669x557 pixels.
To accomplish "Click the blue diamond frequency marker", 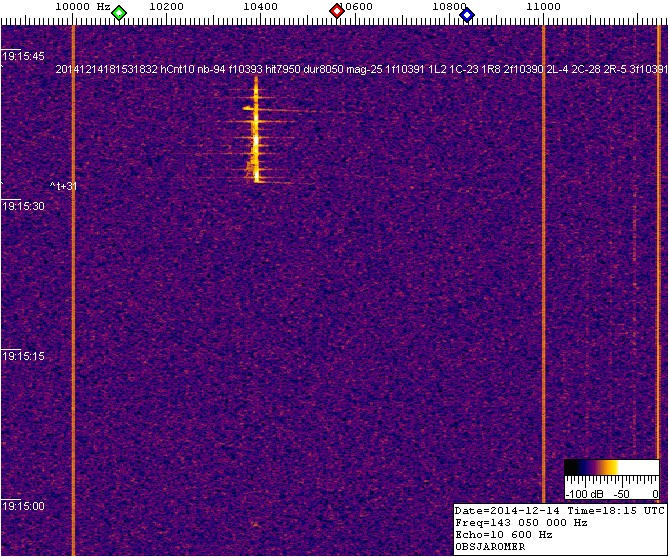I will [x=466, y=13].
